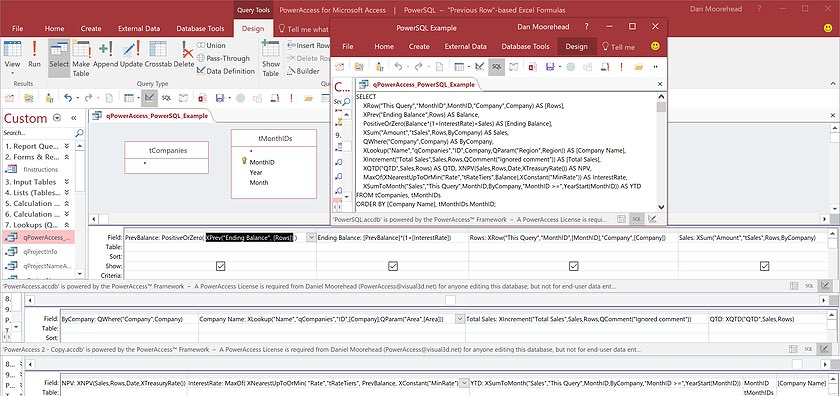Screen dimensions: 840x396
Task: Click the MonthID field in tMonthIDs table
Action: pyautogui.click(x=261, y=162)
